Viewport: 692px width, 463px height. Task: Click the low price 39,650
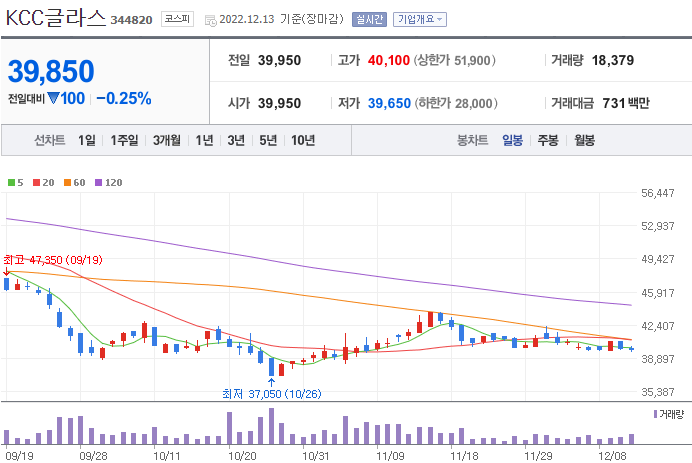pos(389,103)
